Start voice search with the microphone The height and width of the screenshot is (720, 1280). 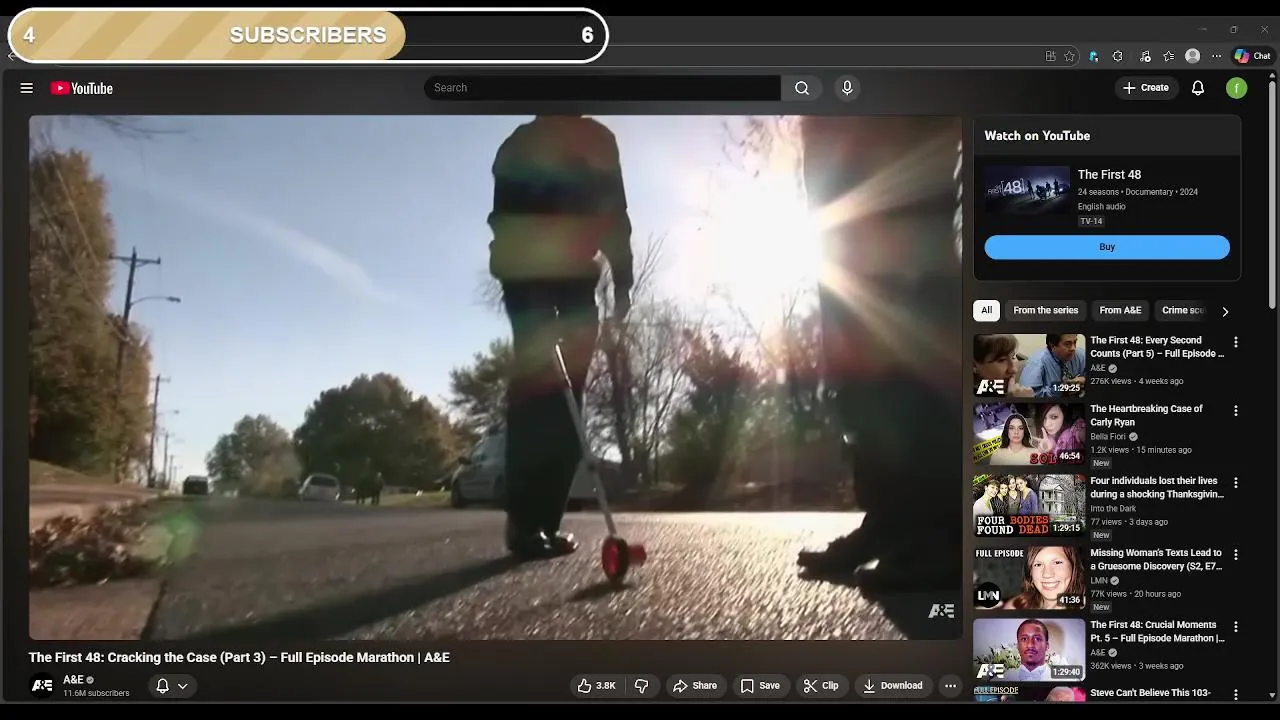pos(847,88)
